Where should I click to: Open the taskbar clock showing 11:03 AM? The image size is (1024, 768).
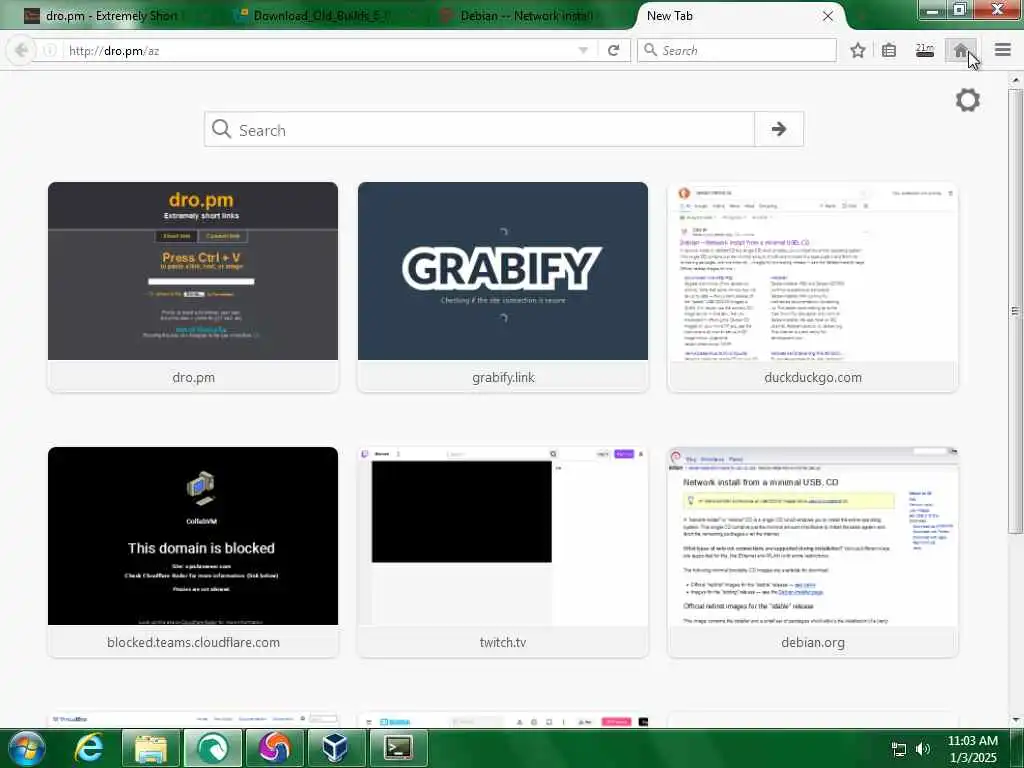[x=972, y=749]
